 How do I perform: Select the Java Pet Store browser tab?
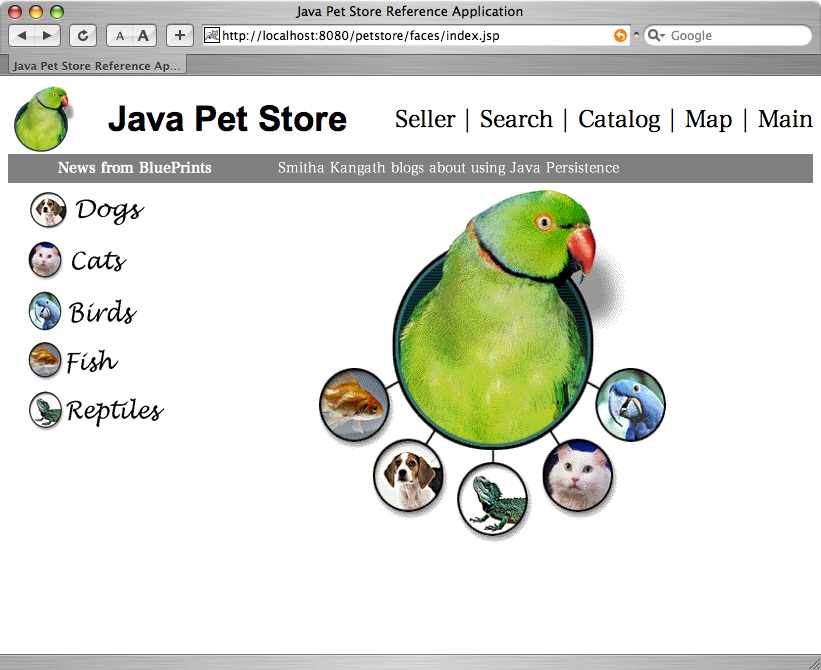97,66
